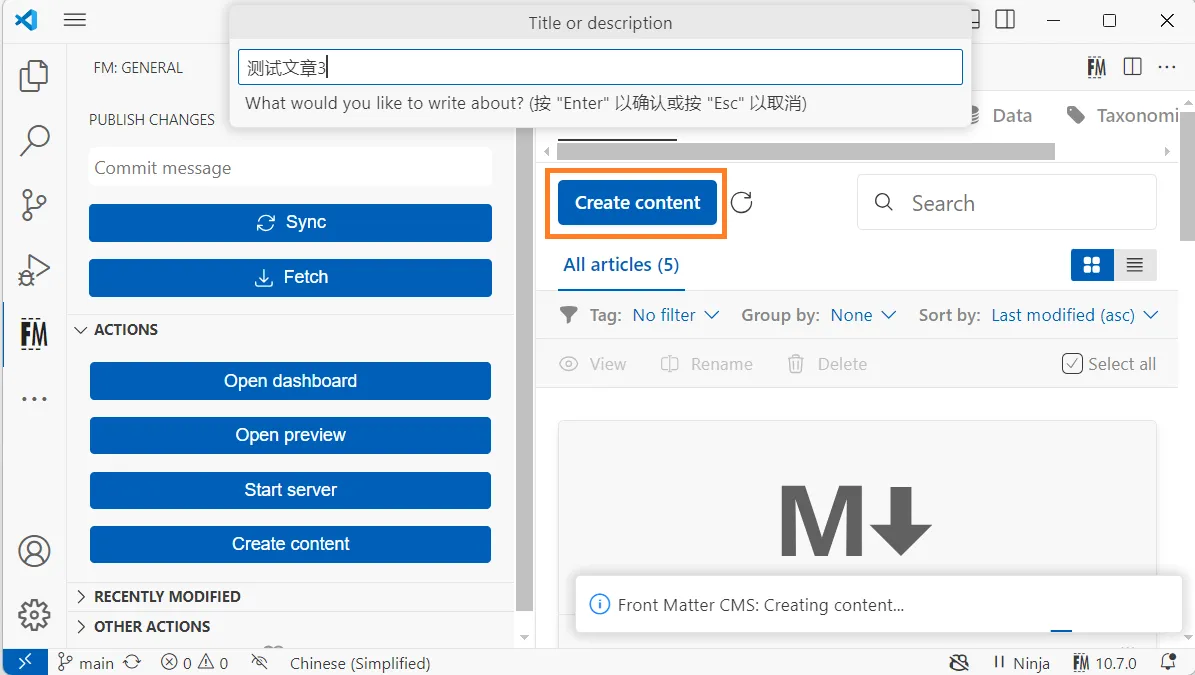Synchronize changes icon in status bar
This screenshot has height=675, width=1195.
click(133, 662)
